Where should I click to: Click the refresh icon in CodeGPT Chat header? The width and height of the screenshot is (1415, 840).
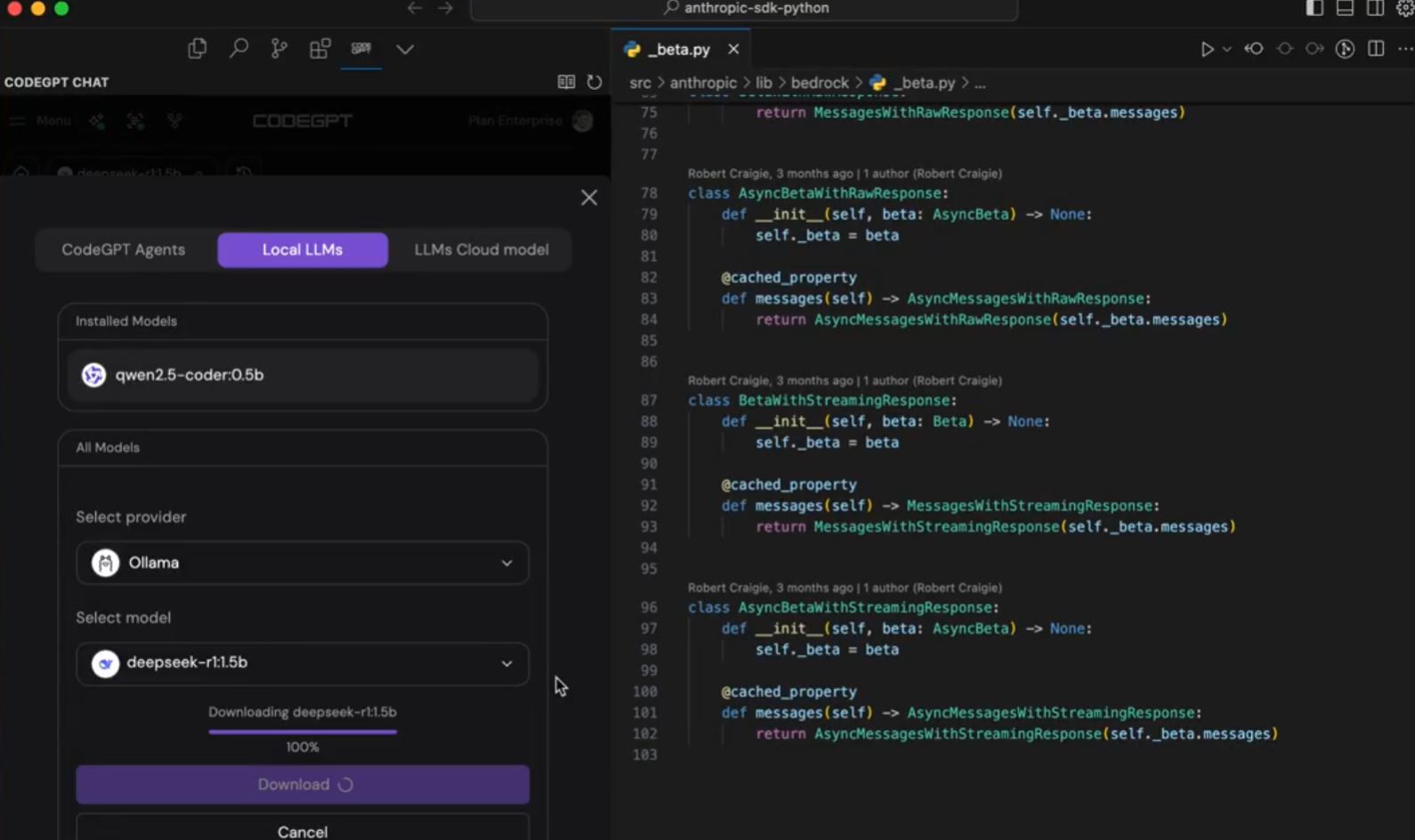[594, 82]
